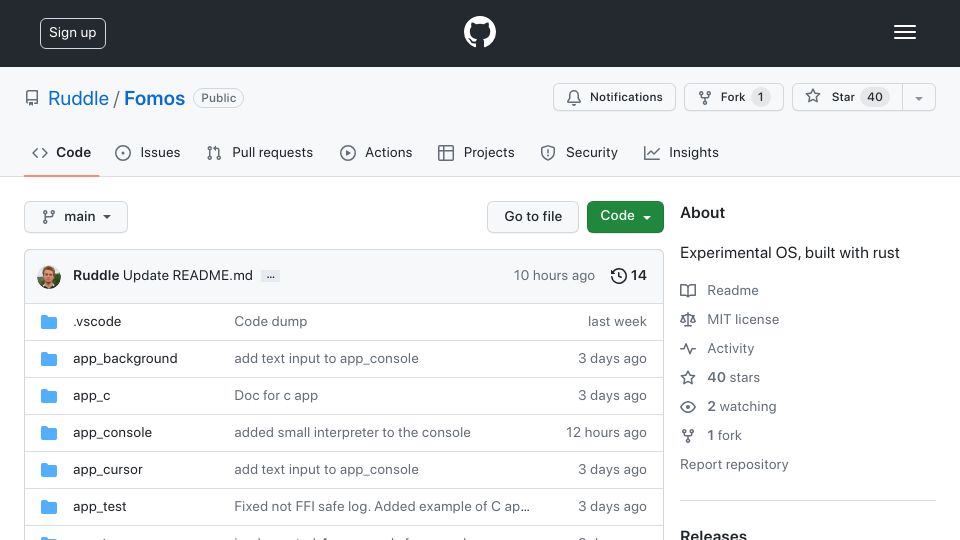Open the Ruddle owner profile link
This screenshot has width=960, height=540.
point(78,98)
